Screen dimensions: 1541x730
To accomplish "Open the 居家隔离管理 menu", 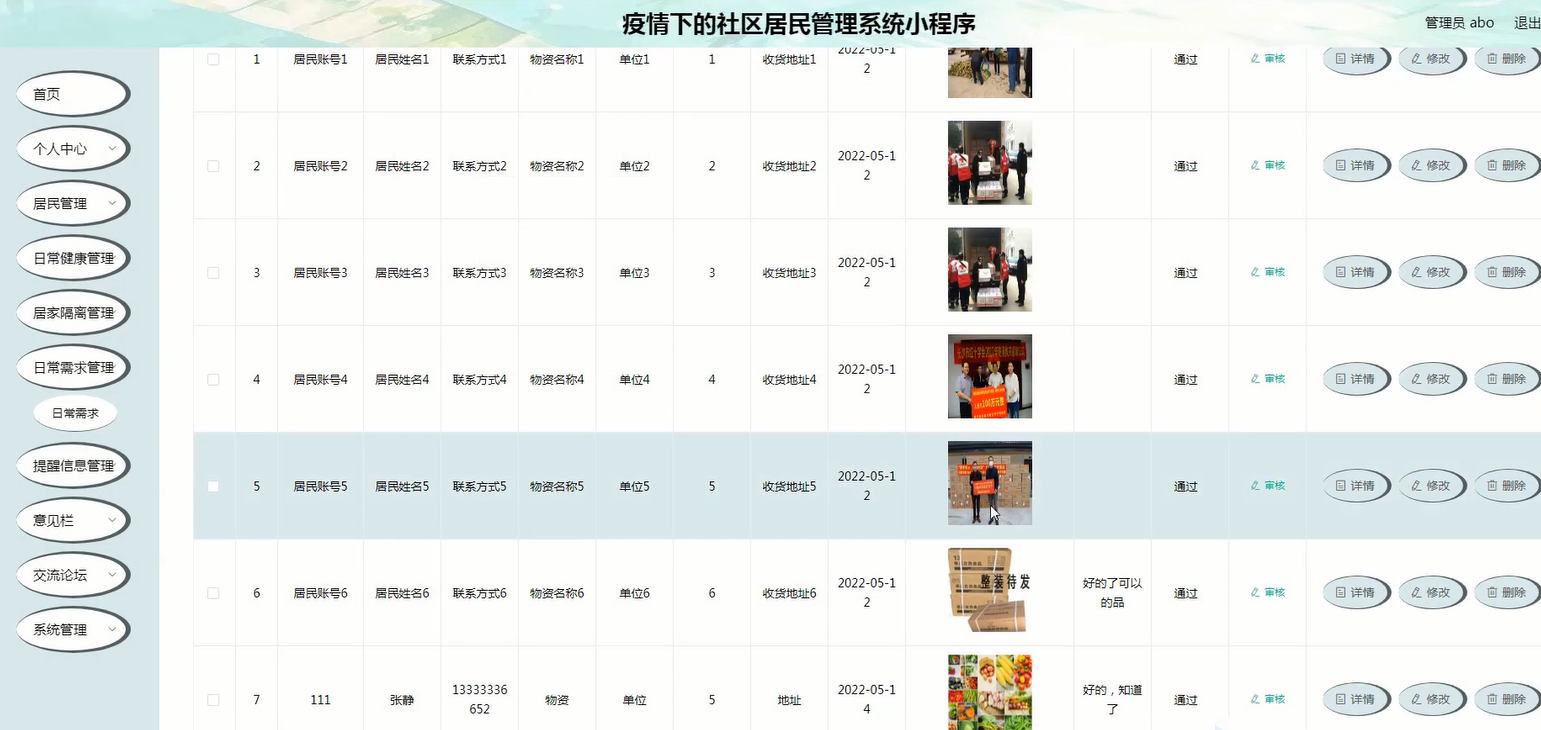I will point(73,313).
